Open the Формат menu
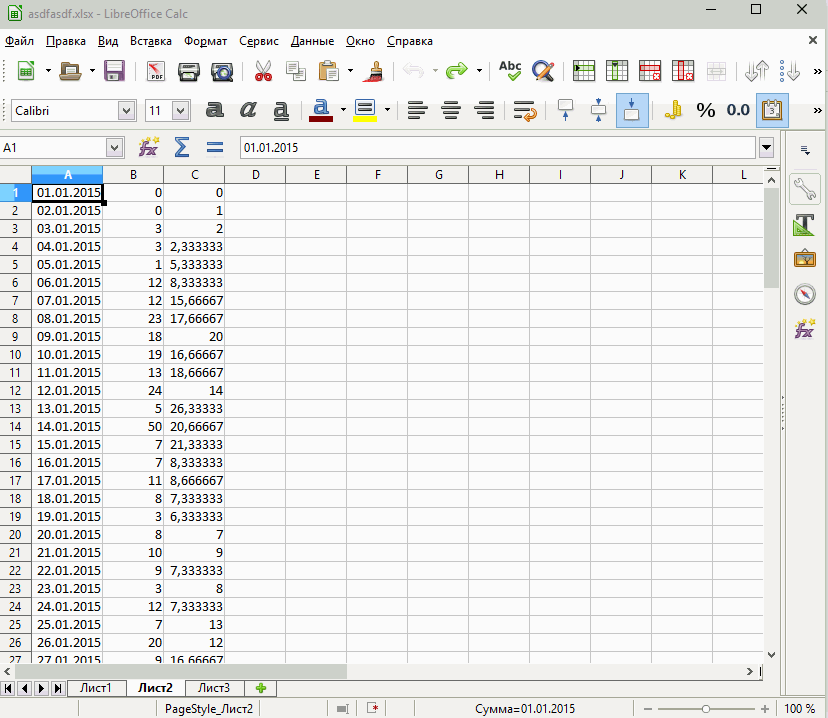The height and width of the screenshot is (718, 828). point(205,41)
